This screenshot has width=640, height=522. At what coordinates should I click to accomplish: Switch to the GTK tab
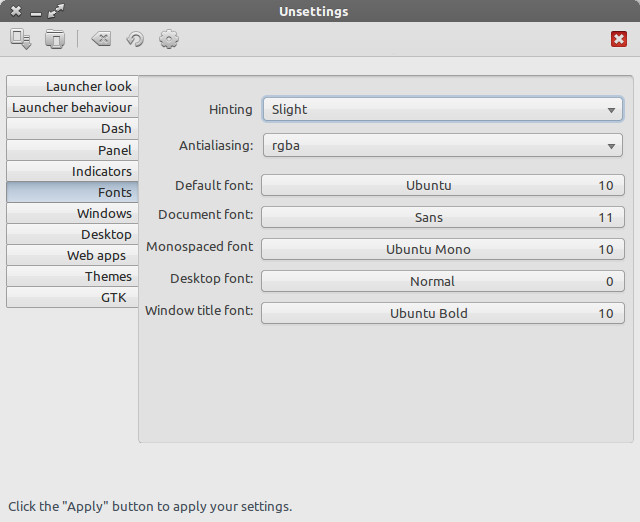(x=73, y=297)
